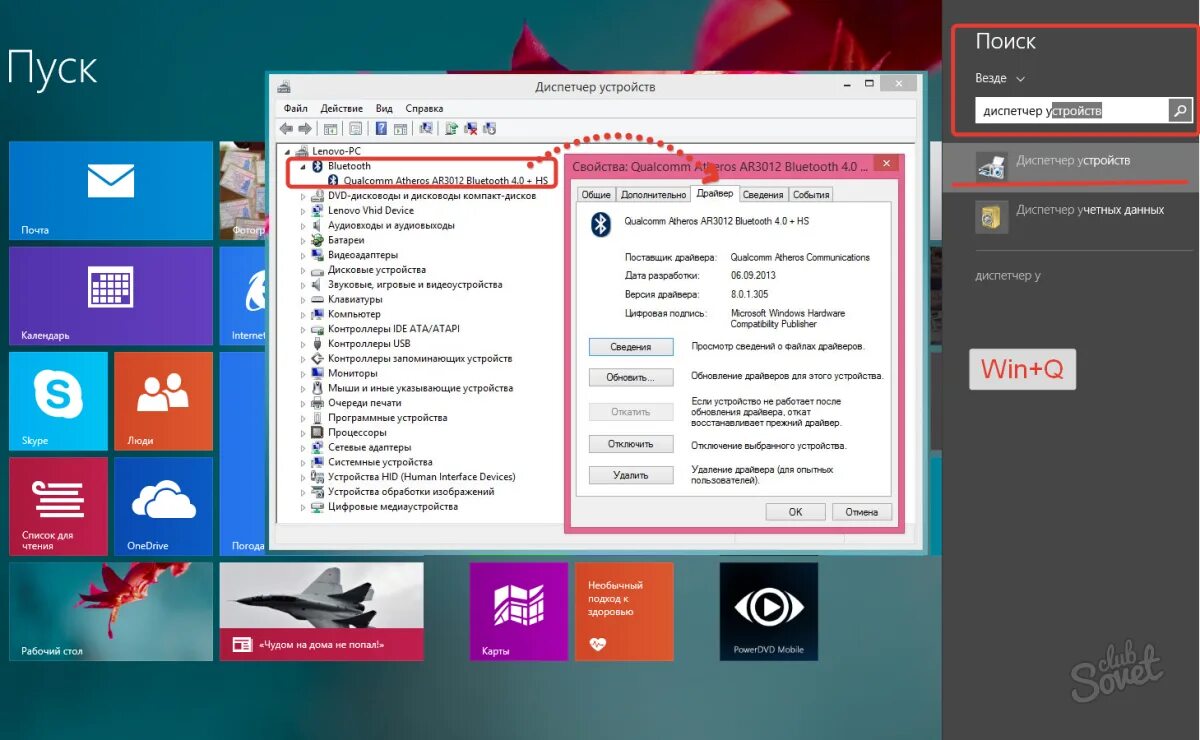Expand DVD-дисководы и дисководы компакт-дисков node
Image resolution: width=1200 pixels, height=740 pixels.
coord(304,196)
